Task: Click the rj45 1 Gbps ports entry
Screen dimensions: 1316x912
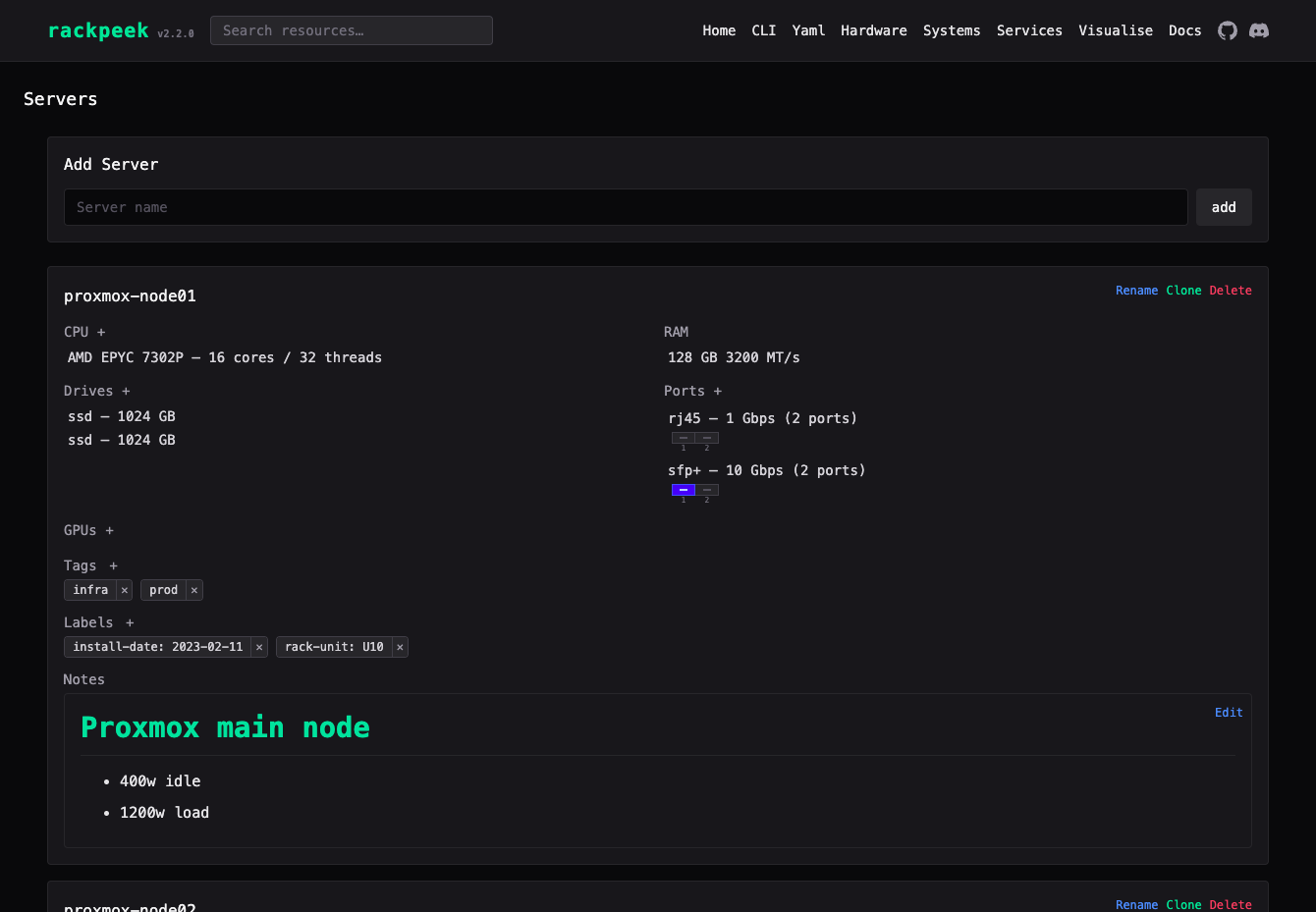Action: click(x=762, y=418)
